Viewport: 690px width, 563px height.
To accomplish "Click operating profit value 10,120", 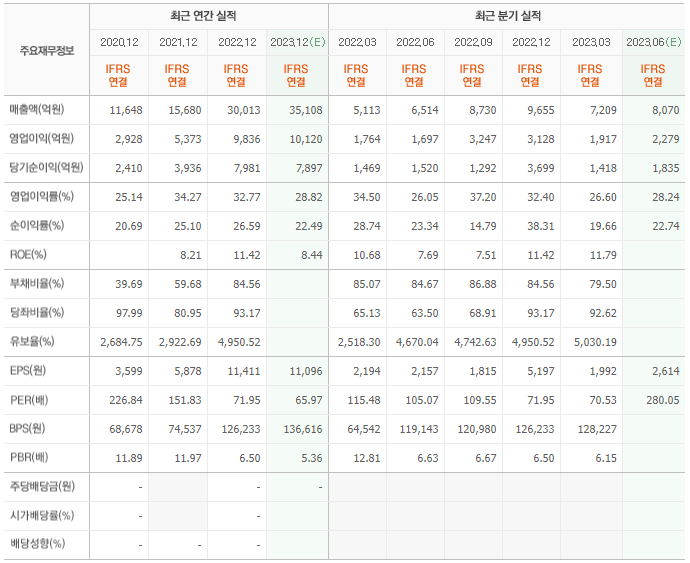I will 306,139.
